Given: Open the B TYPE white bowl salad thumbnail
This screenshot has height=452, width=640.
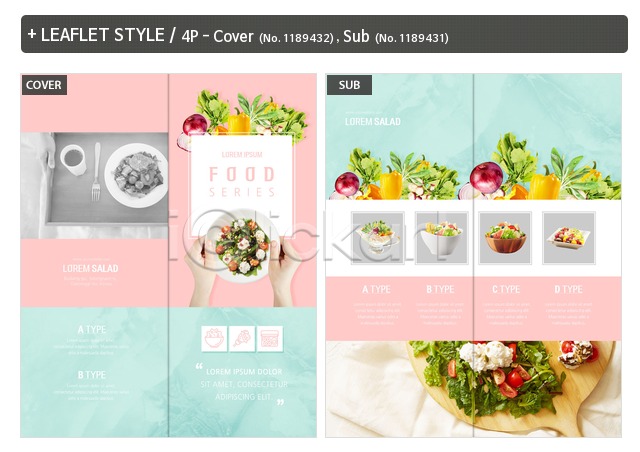Looking at the screenshot, I should [442, 238].
